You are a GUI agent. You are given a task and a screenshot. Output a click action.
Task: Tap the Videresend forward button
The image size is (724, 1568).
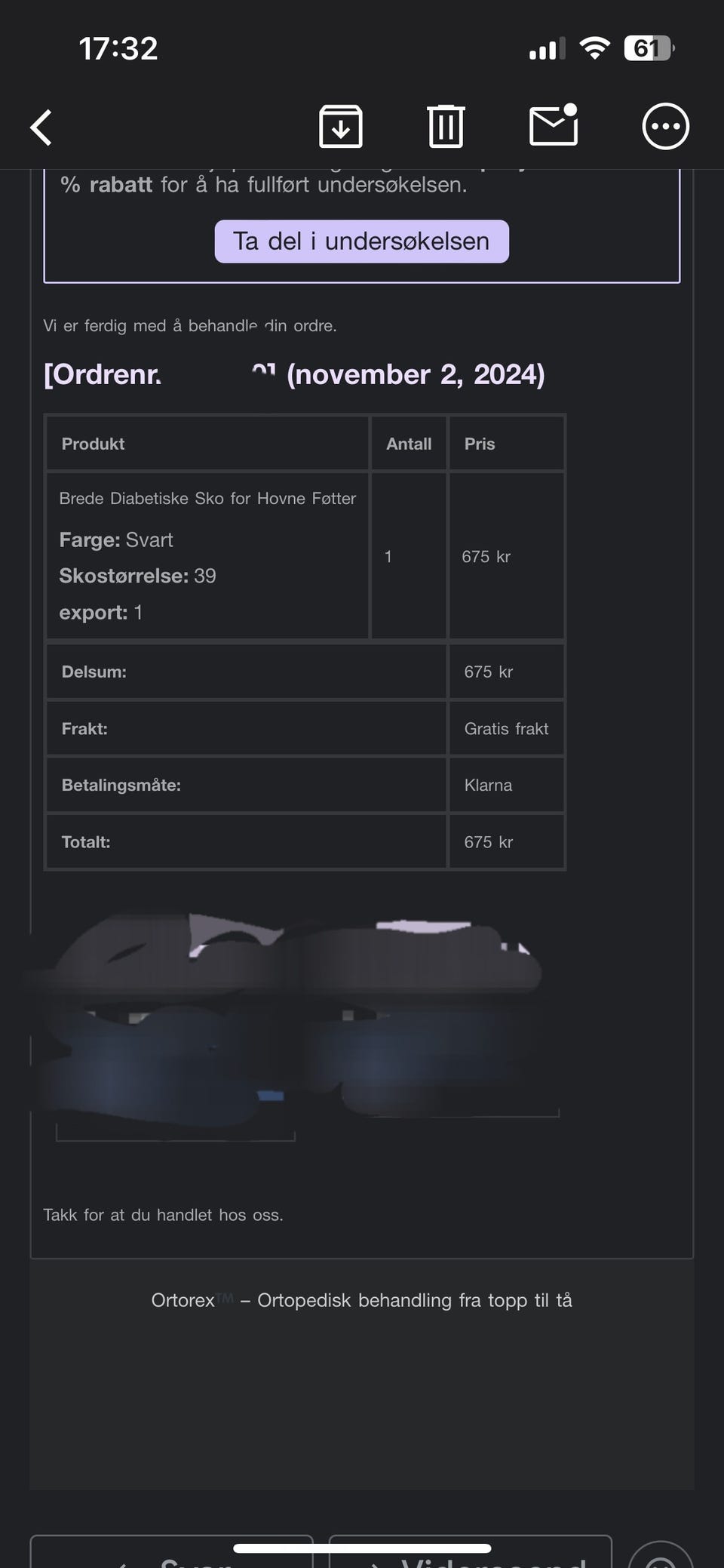[470, 1553]
